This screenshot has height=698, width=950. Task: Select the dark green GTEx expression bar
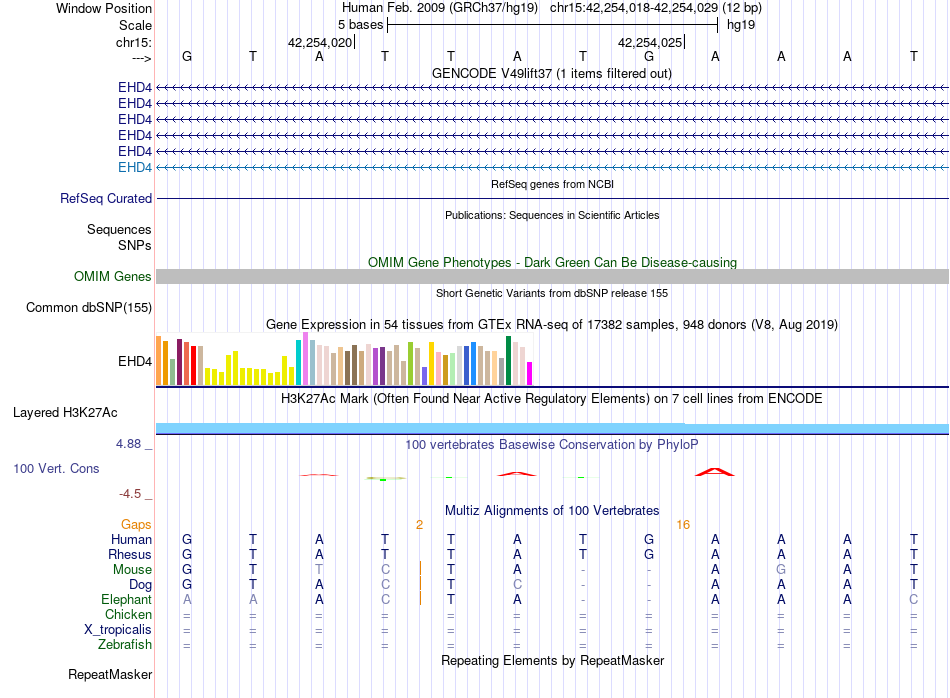508,361
